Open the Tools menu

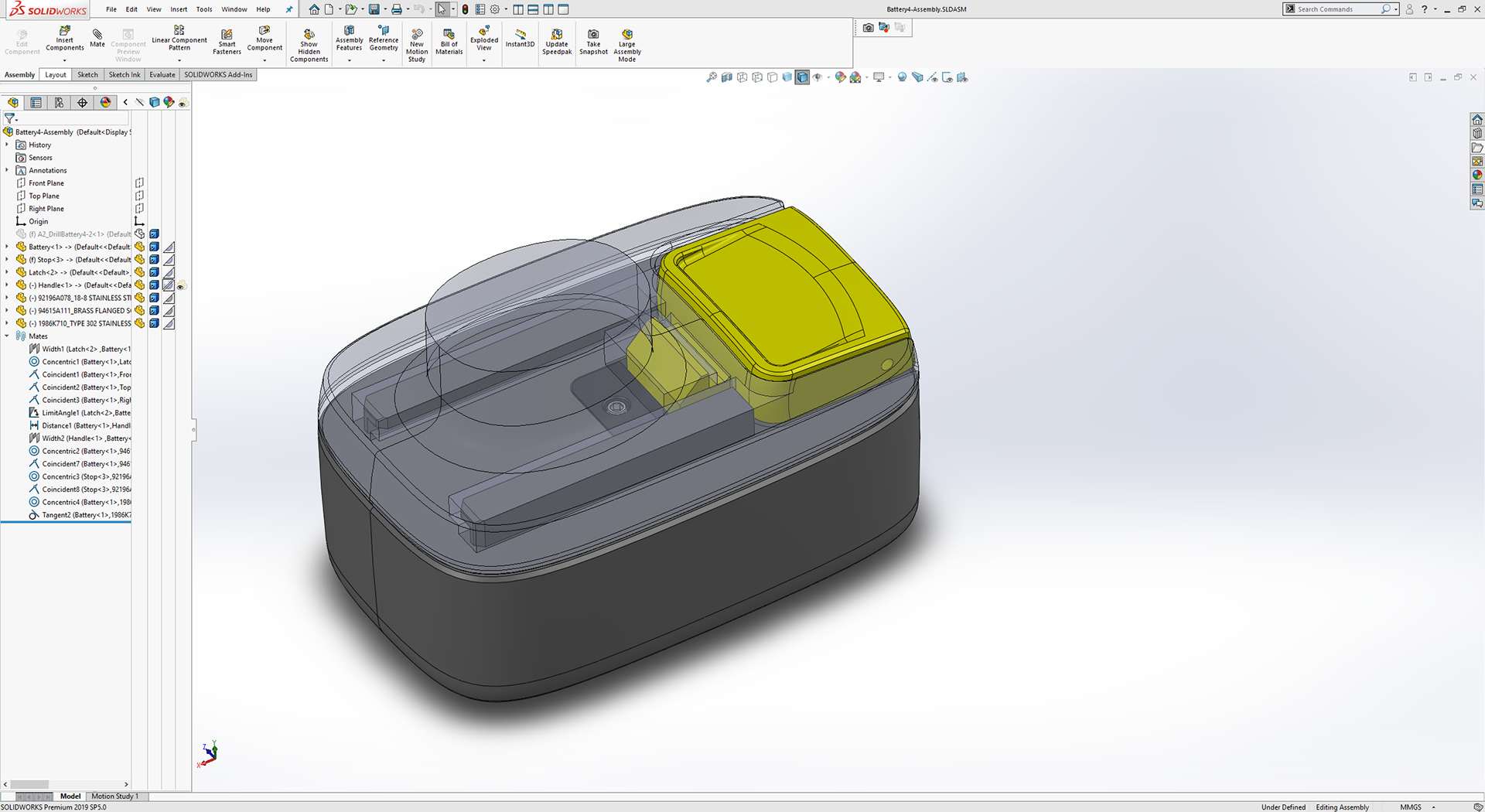pos(204,9)
